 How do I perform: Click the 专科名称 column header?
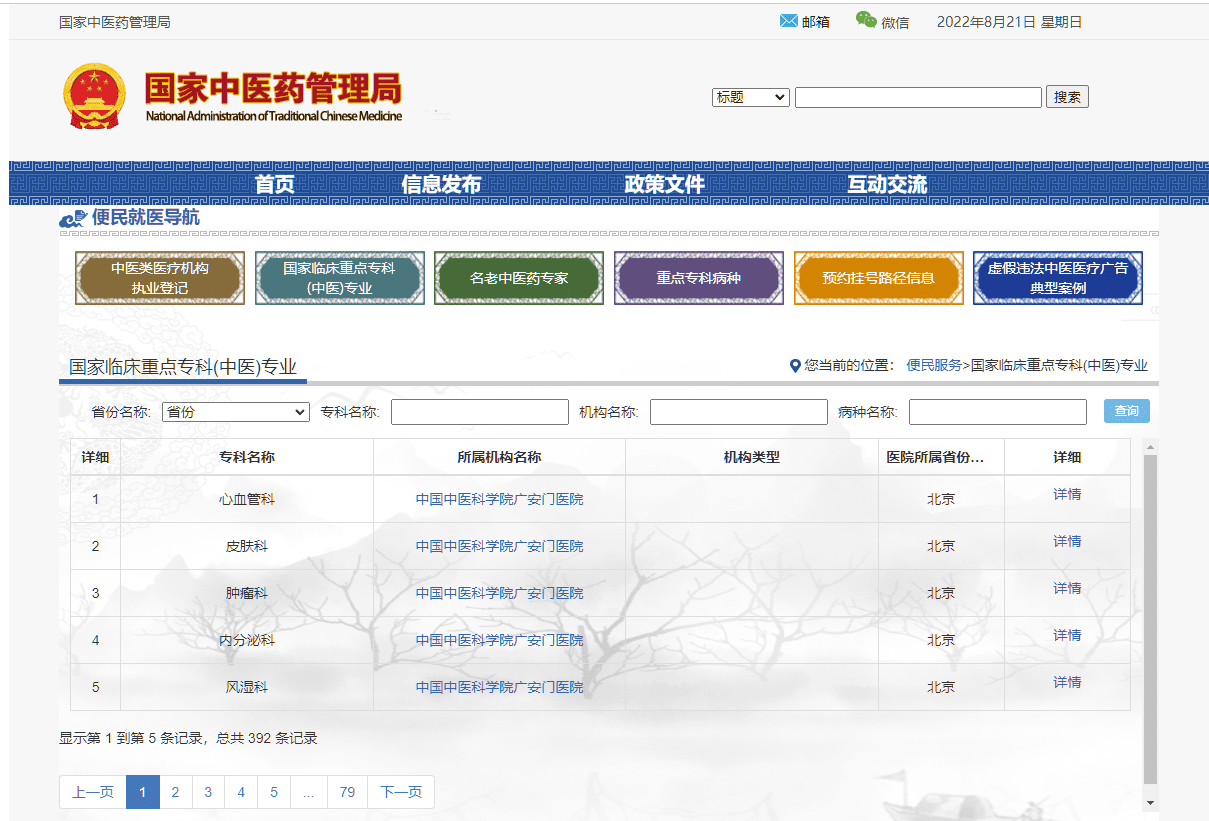(x=247, y=457)
